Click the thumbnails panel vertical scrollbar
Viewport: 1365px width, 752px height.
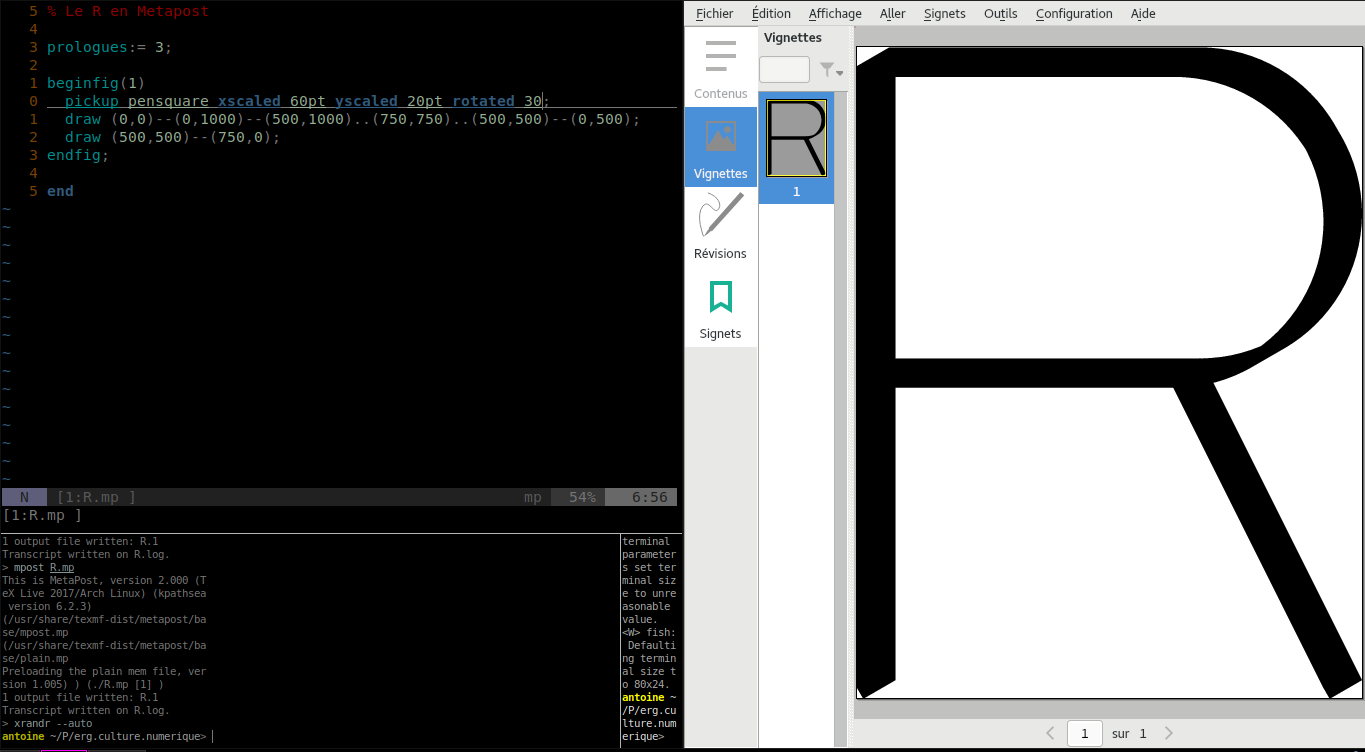click(840, 400)
